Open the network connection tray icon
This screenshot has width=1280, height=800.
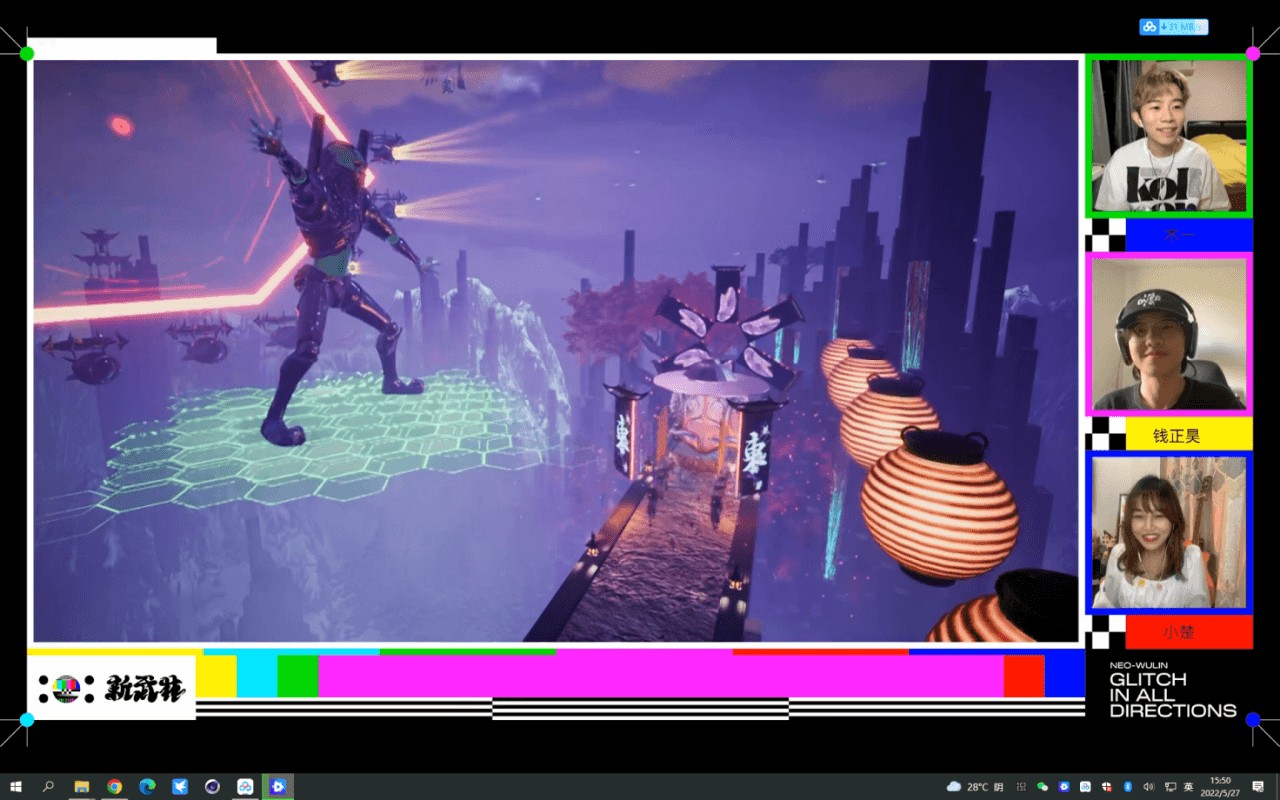(x=1170, y=787)
